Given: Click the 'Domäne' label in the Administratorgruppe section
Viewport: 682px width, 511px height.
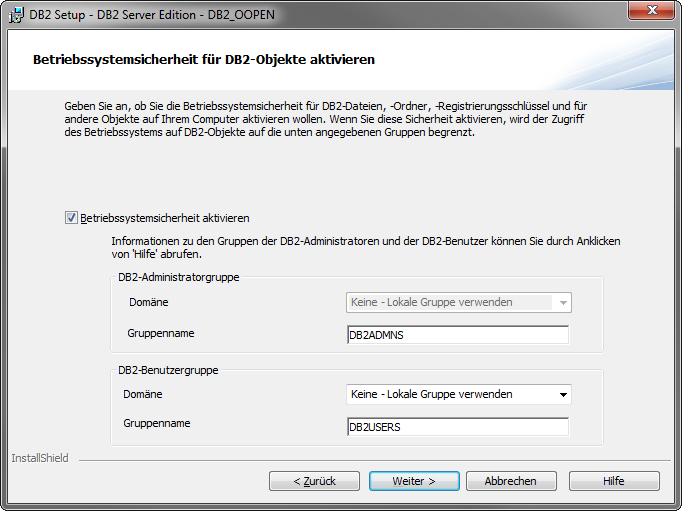Looking at the screenshot, I should tap(149, 302).
